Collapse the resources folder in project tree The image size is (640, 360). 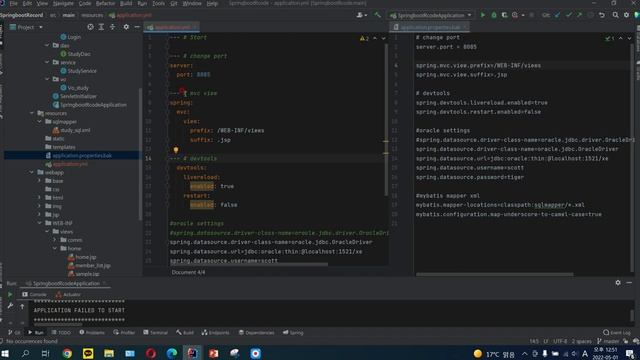(32, 113)
